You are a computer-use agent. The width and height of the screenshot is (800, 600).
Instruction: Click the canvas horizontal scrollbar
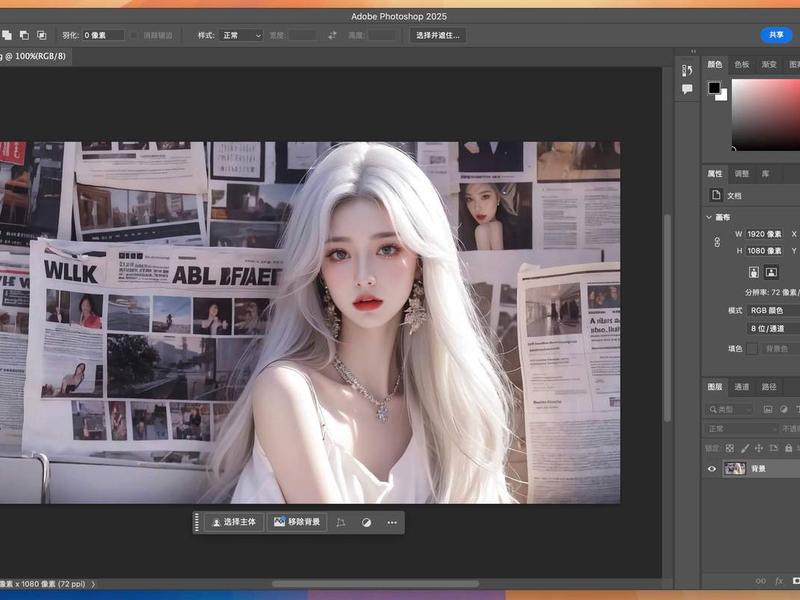pyautogui.click(x=376, y=584)
